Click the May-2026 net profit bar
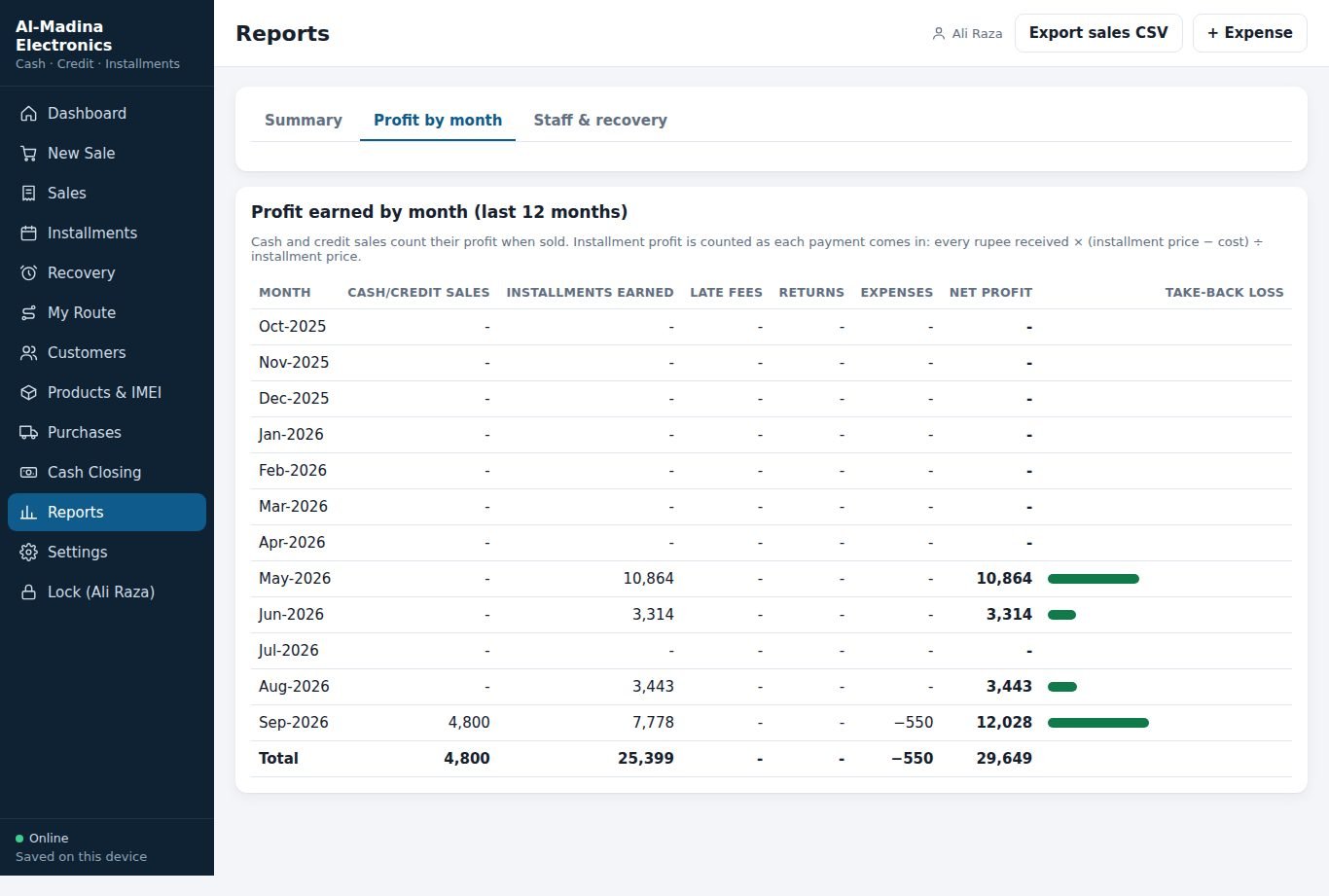The image size is (1329, 896). click(1094, 579)
